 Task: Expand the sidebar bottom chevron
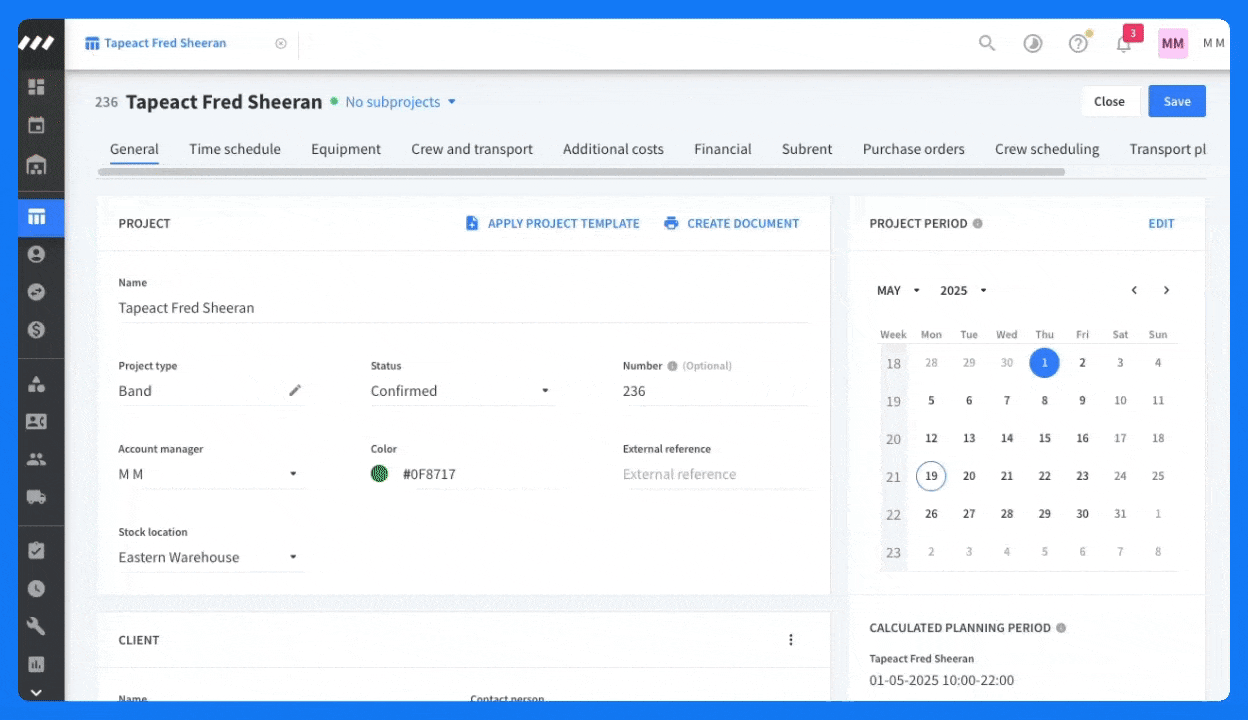tap(36, 692)
